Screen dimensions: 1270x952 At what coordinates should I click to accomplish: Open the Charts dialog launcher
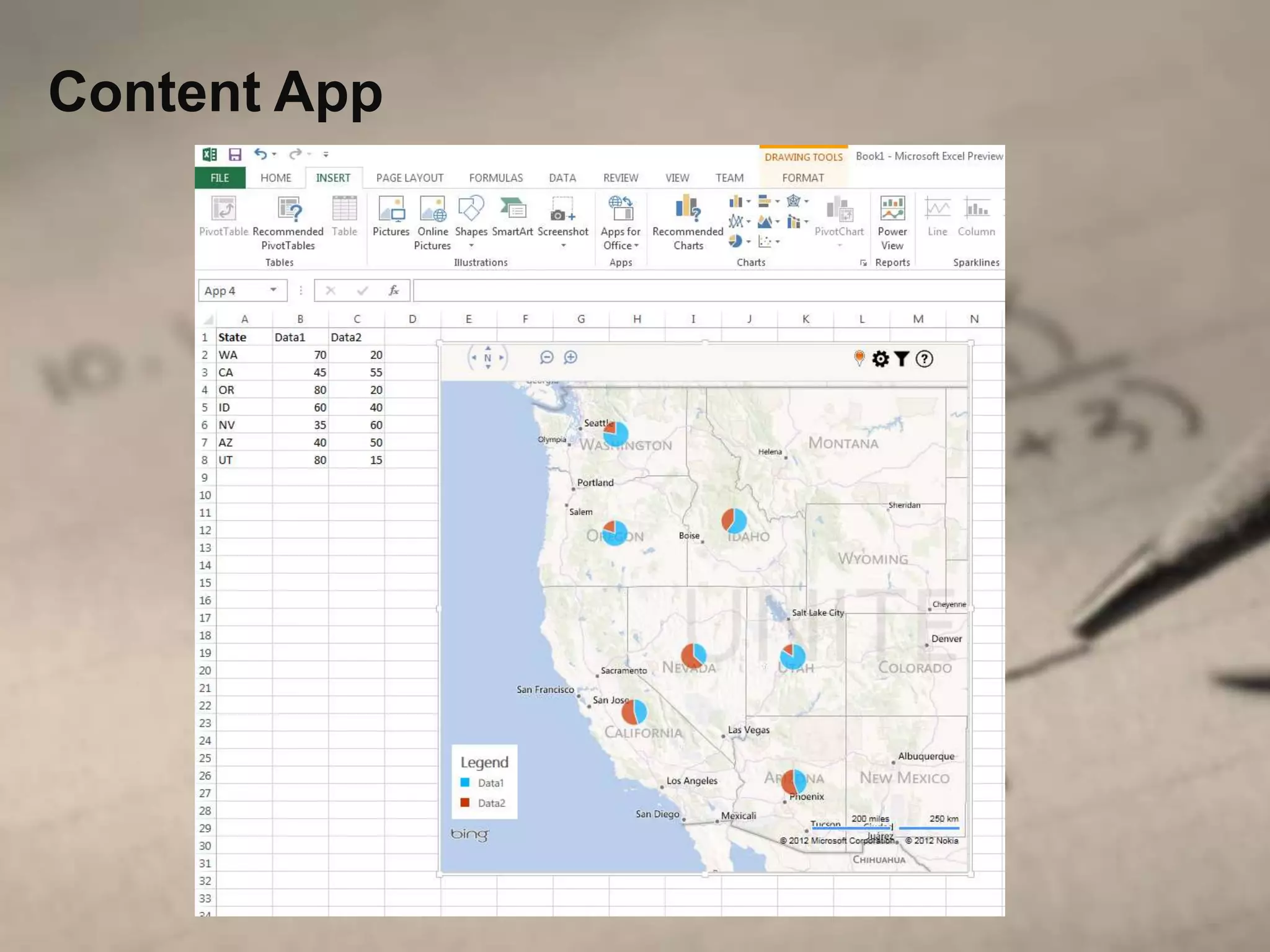(x=863, y=263)
